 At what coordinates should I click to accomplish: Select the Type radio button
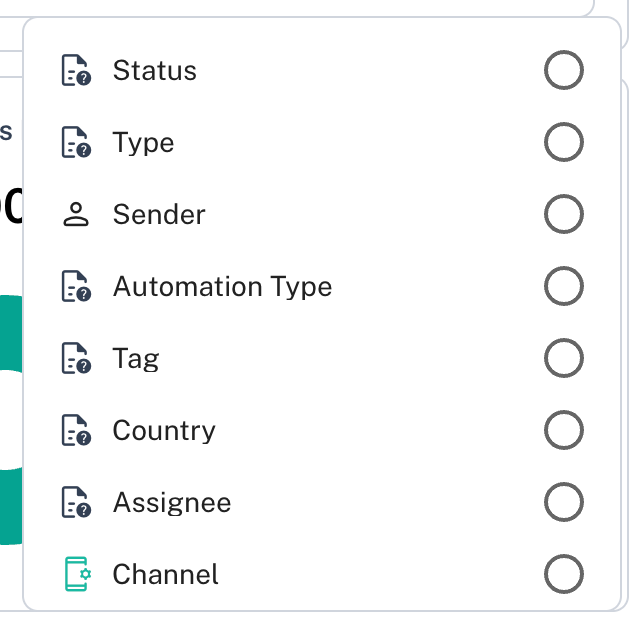[x=564, y=143]
